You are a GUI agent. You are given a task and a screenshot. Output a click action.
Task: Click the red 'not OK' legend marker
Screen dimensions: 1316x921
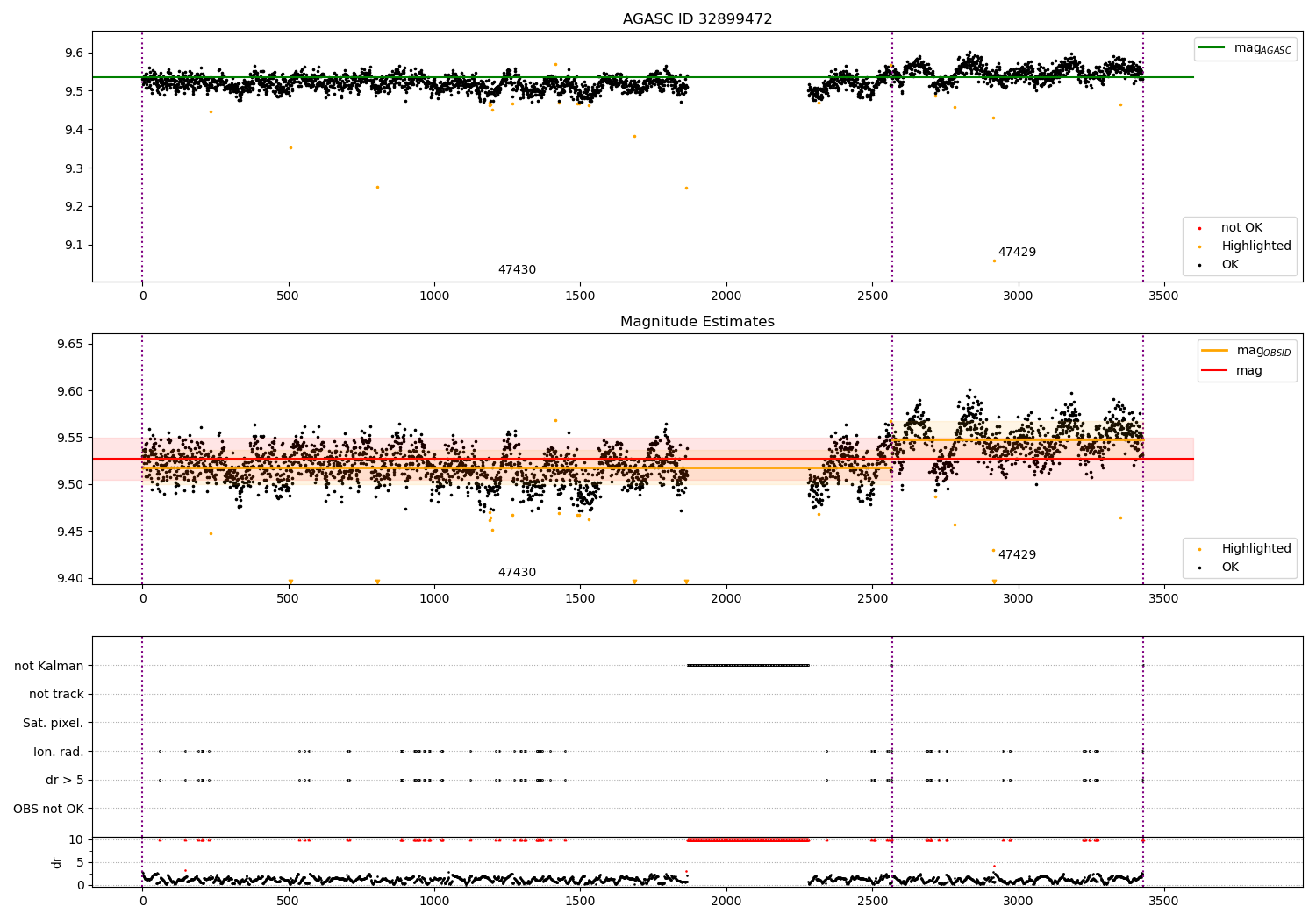click(x=1199, y=228)
